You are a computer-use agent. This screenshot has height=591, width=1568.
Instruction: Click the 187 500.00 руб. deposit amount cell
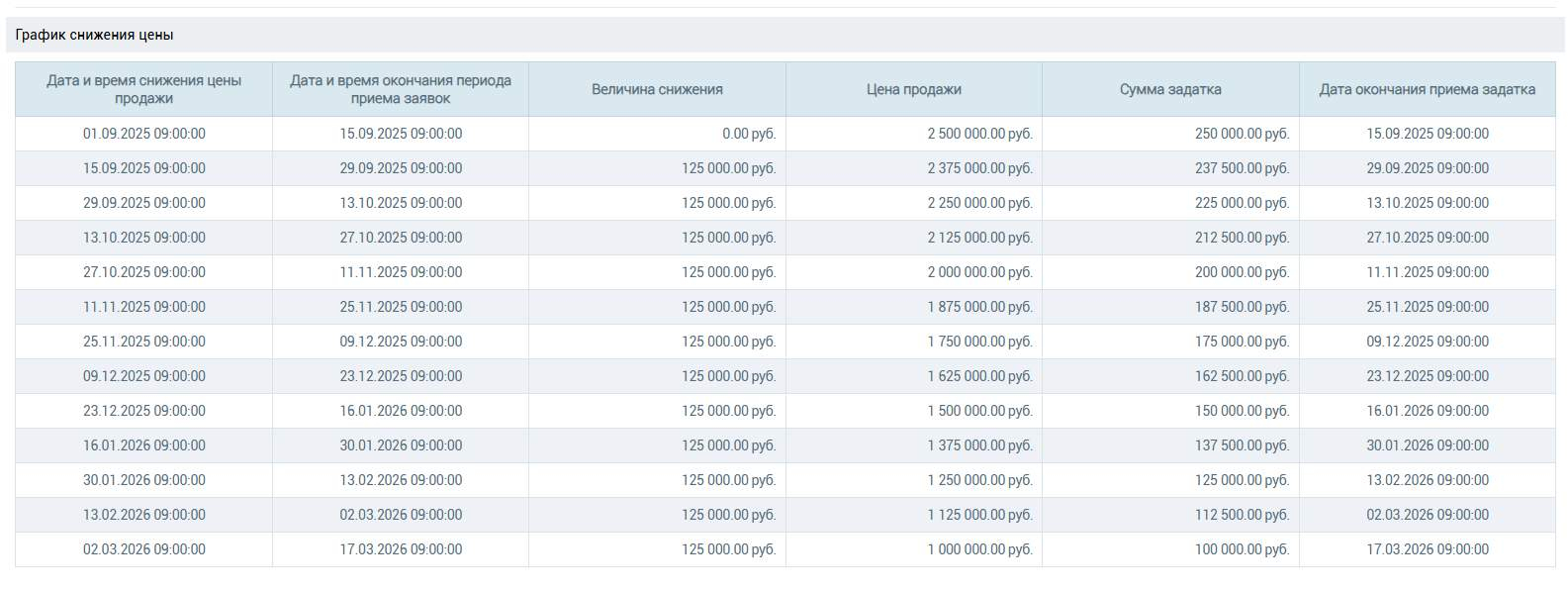[x=1242, y=307]
